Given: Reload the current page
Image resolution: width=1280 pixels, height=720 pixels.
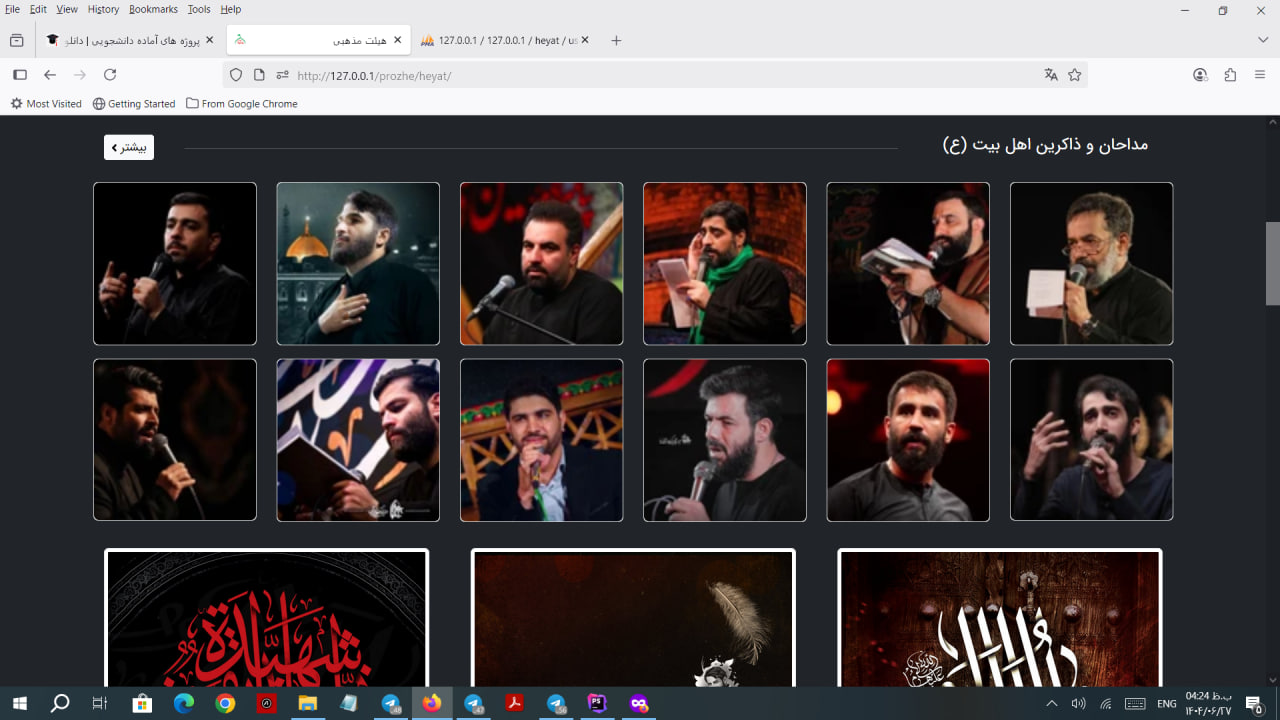Looking at the screenshot, I should tap(110, 75).
